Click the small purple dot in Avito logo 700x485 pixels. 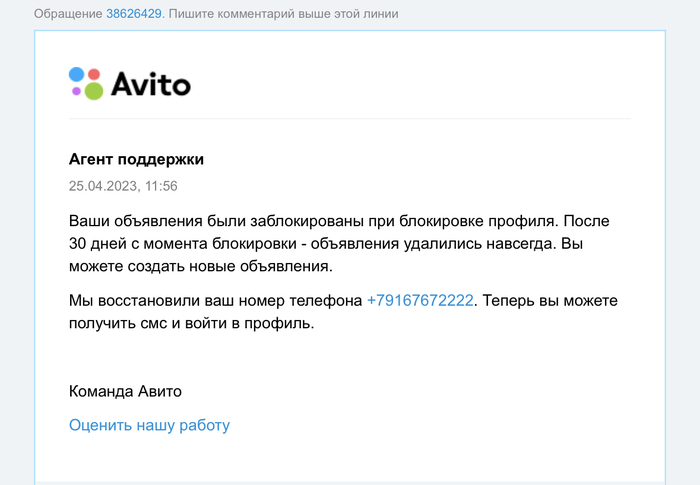(76, 91)
